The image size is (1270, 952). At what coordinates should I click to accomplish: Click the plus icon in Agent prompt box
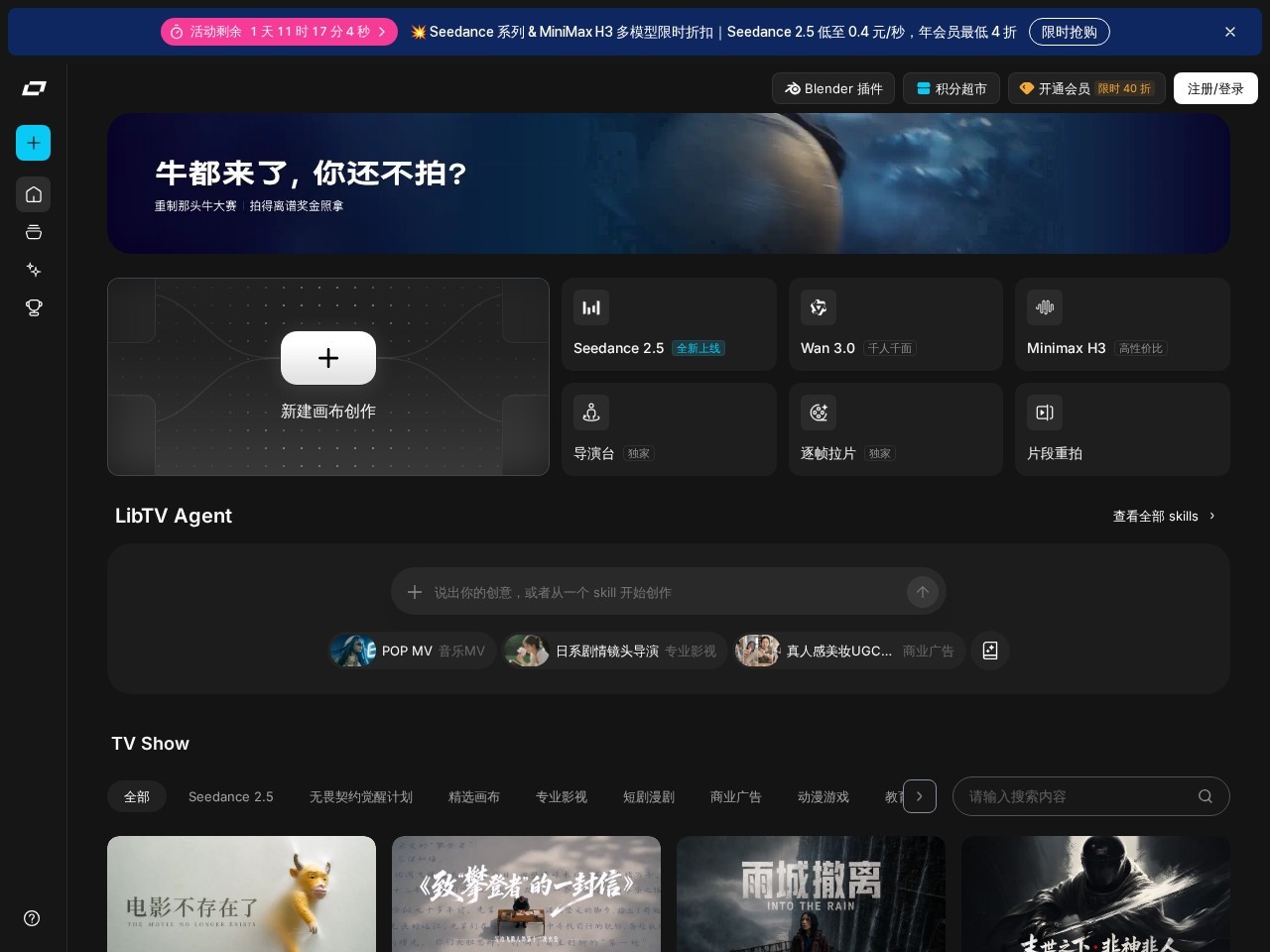tap(415, 592)
